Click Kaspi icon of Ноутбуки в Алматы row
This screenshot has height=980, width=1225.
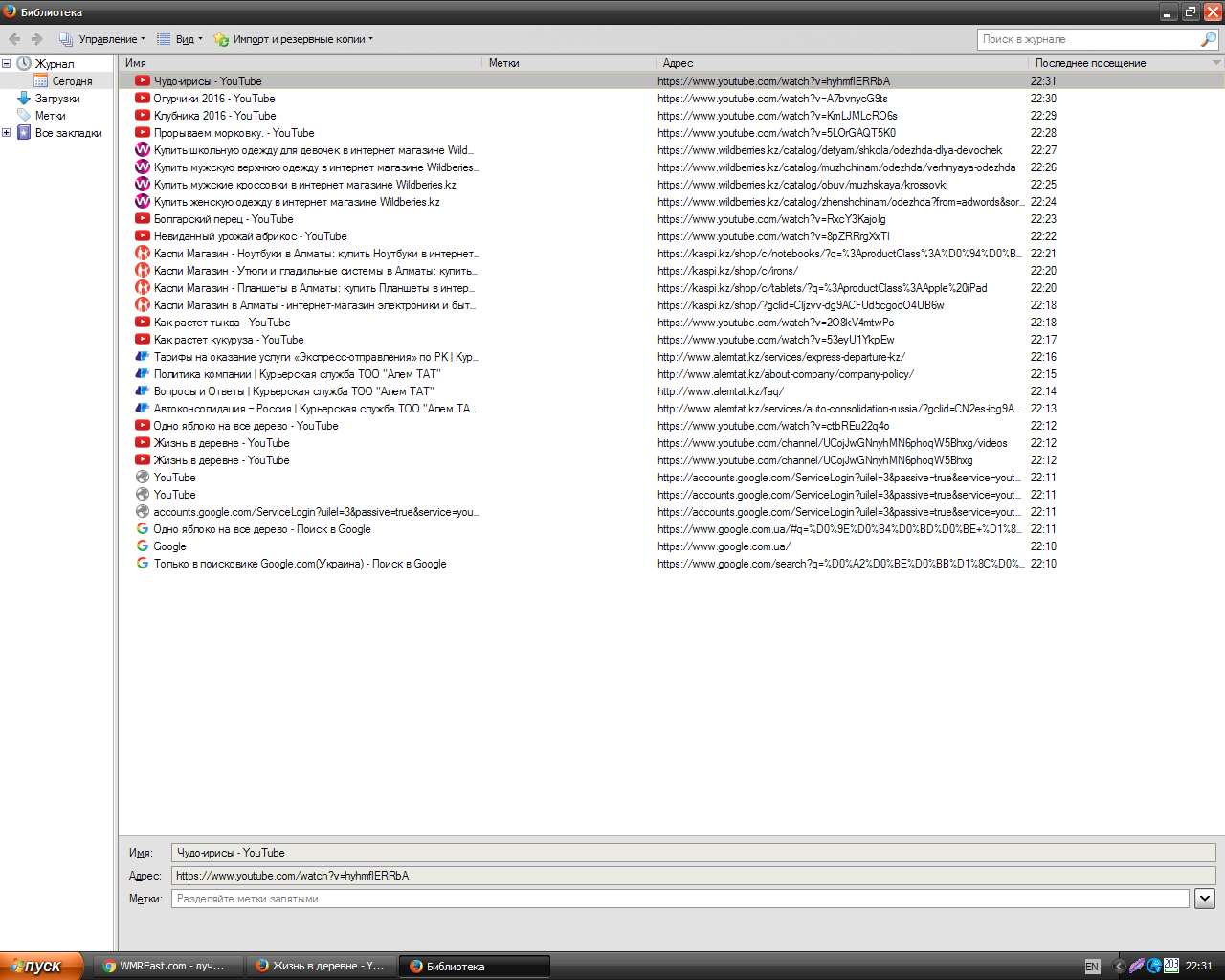click(143, 254)
